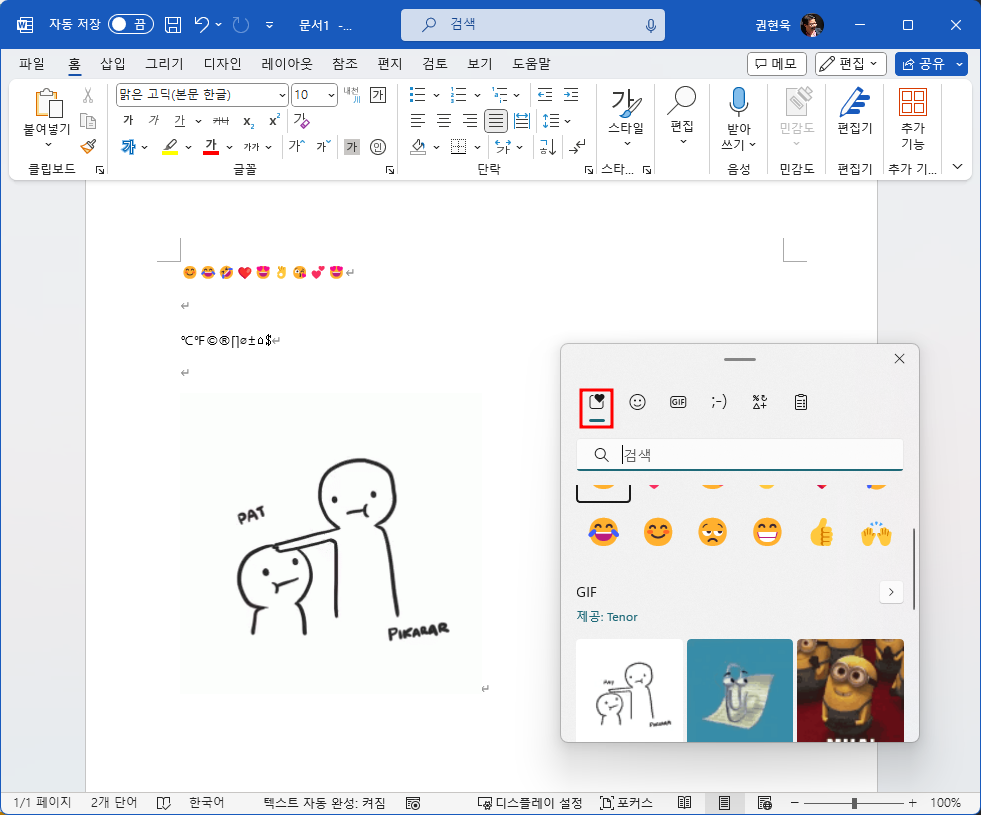Image resolution: width=981 pixels, height=815 pixels.
Task: Apply the red font color swatch
Action: tap(211, 147)
